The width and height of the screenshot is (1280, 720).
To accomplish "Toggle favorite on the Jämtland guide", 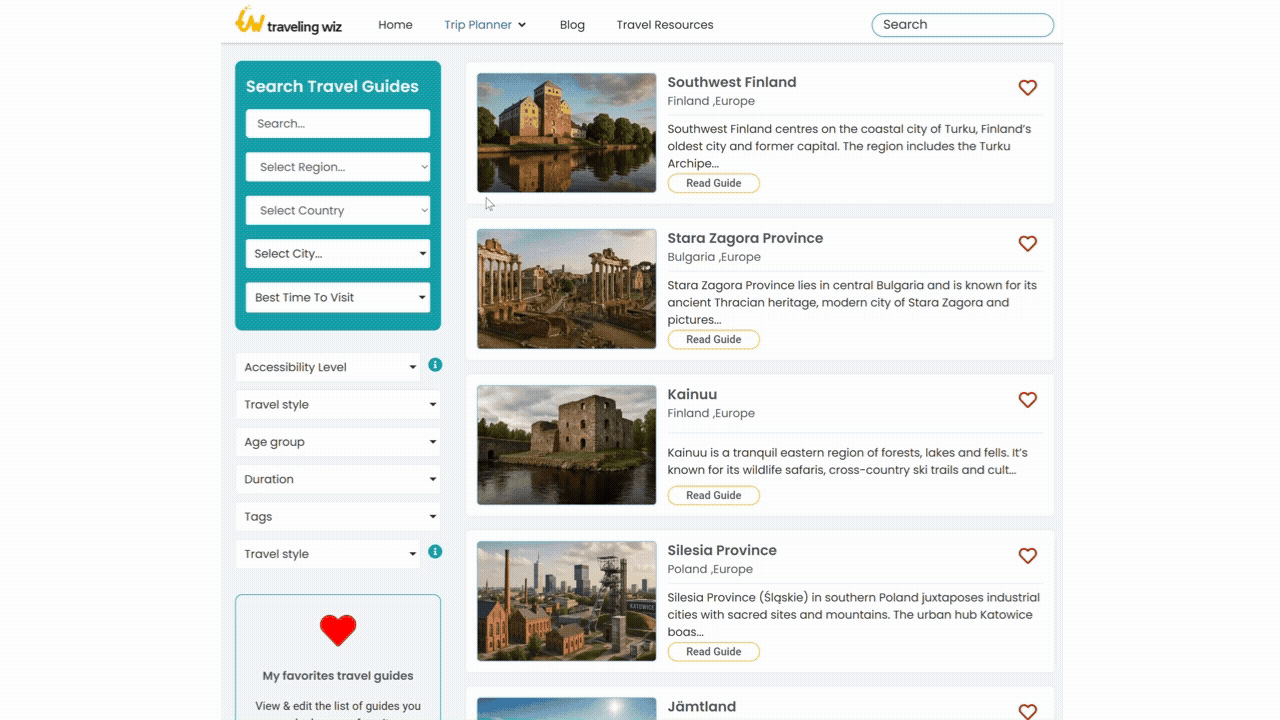I will [x=1027, y=711].
